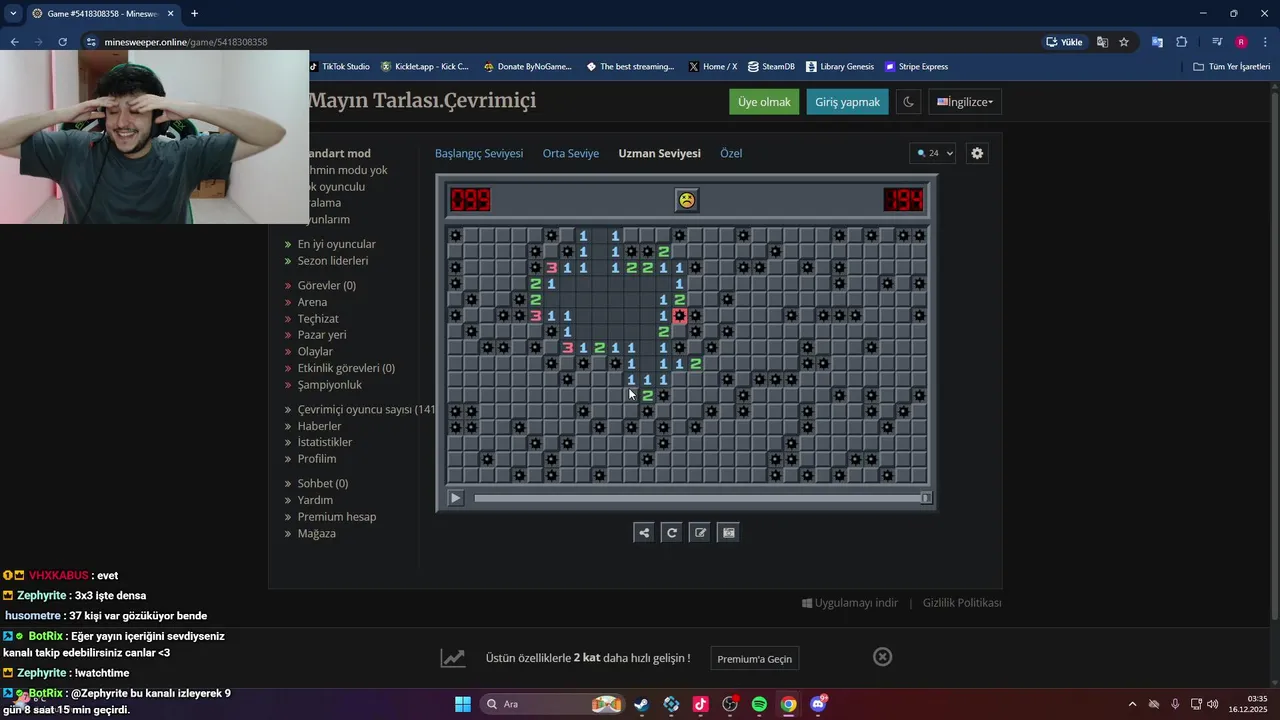
Task: Open En iyi oyuncular link
Action: 337,244
